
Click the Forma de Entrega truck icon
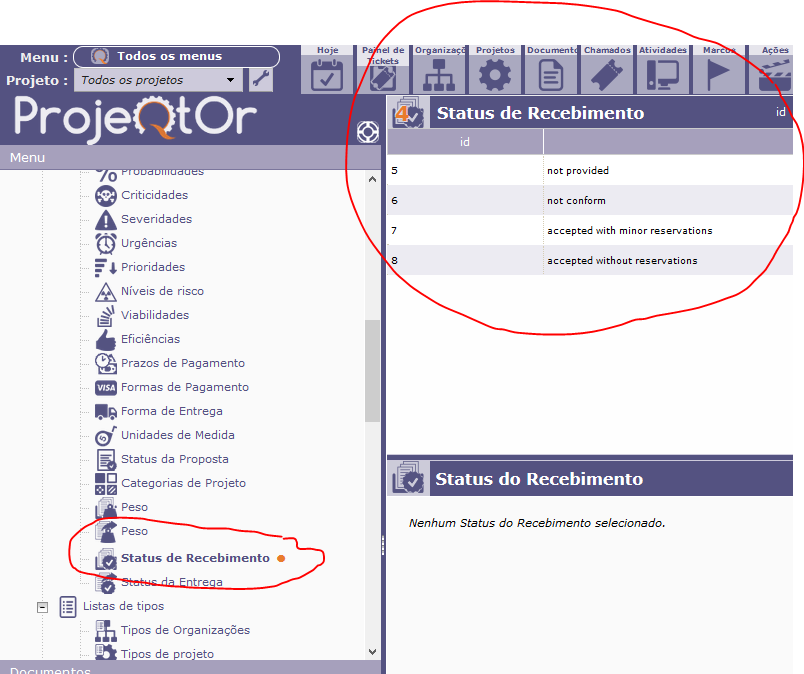[x=106, y=411]
